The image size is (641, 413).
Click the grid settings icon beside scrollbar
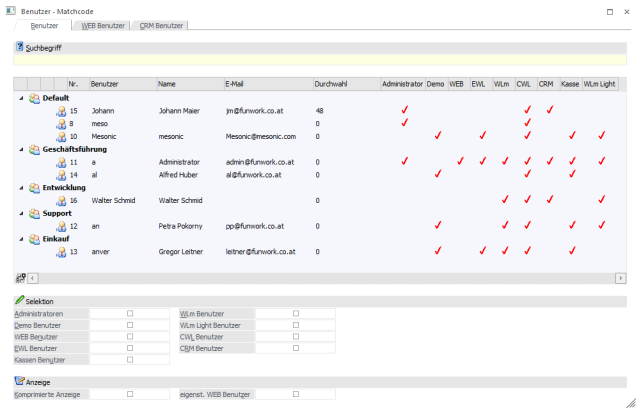pos(21,277)
